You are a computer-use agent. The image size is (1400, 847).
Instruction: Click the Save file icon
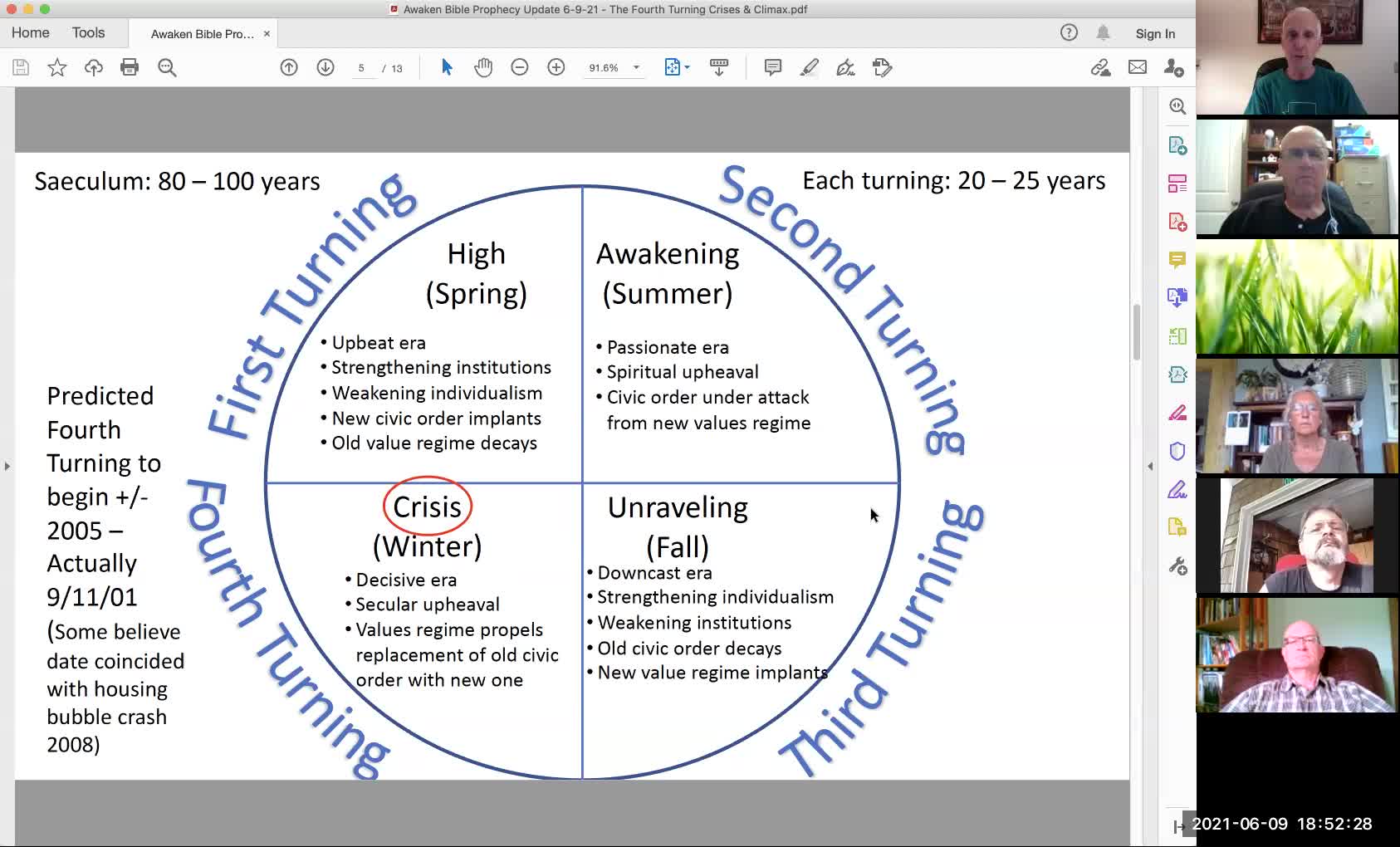(x=21, y=67)
